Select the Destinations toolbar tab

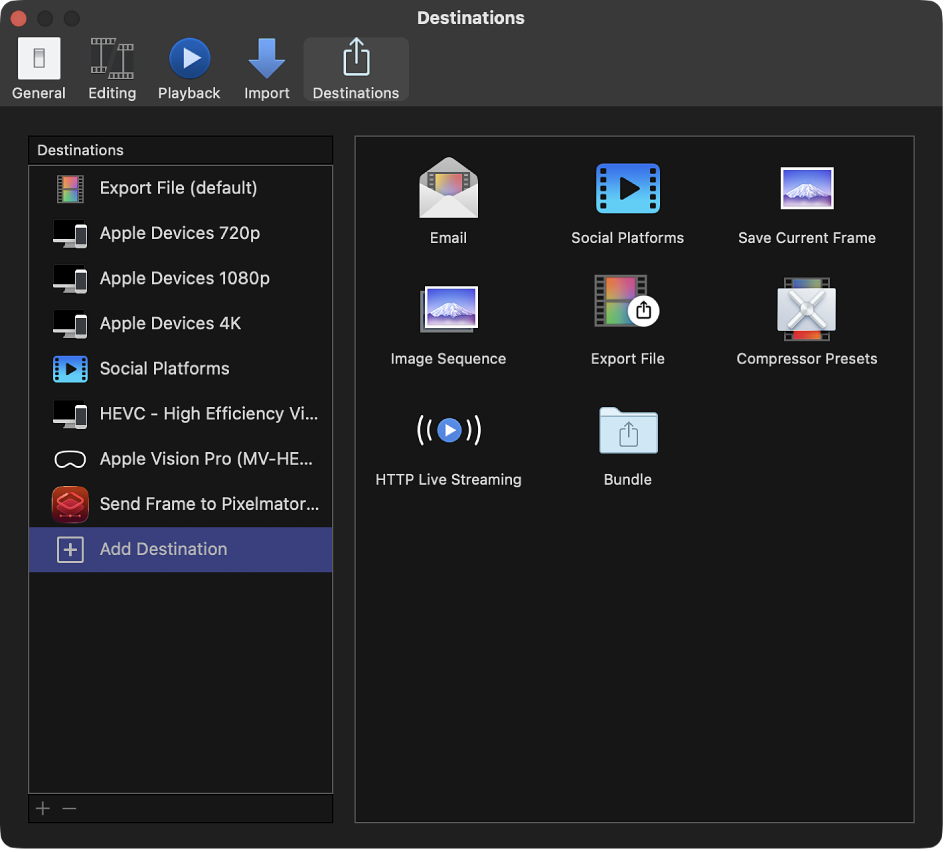pos(356,69)
